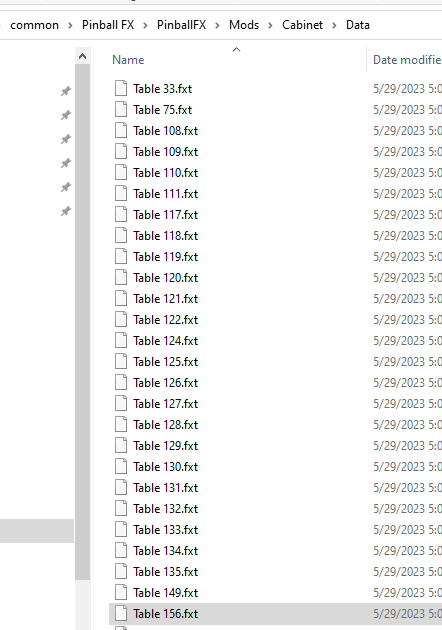
Task: Click the topmost pin icon in navigation pane
Action: tap(65, 91)
